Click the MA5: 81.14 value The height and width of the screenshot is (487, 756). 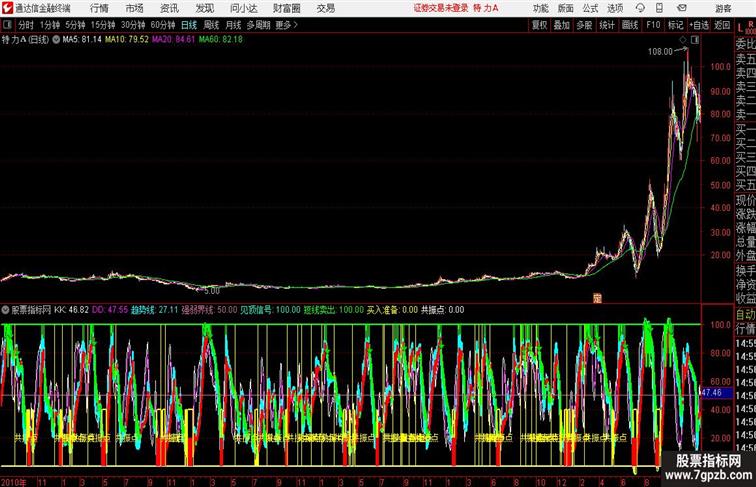pyautogui.click(x=82, y=40)
